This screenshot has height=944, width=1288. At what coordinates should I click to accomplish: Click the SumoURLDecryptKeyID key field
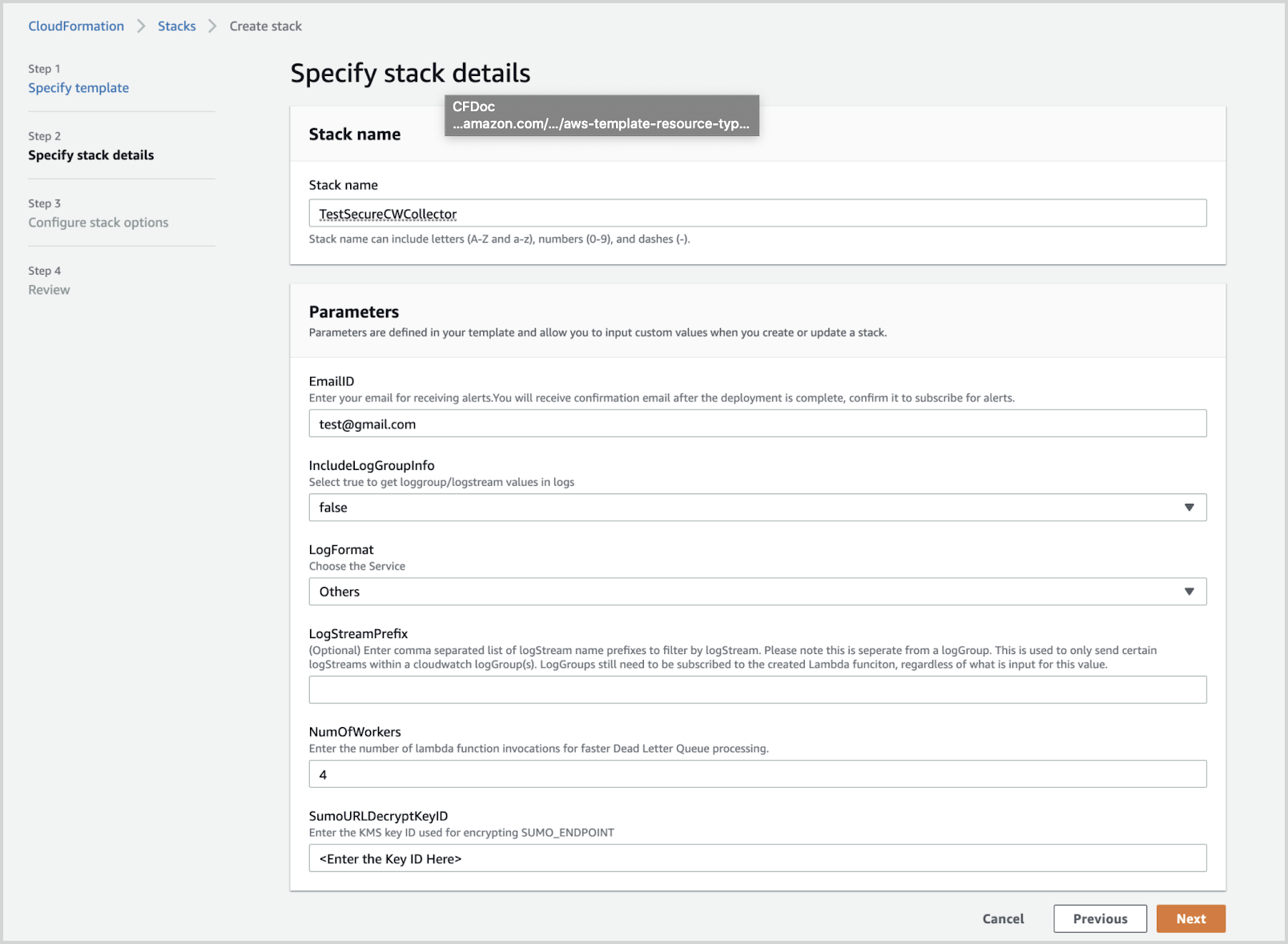tap(756, 858)
